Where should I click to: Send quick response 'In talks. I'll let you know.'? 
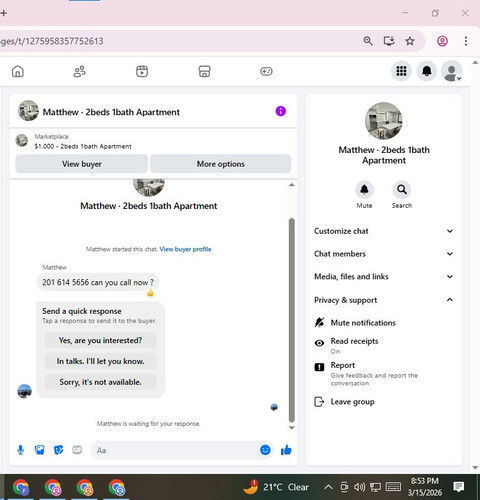(100, 361)
